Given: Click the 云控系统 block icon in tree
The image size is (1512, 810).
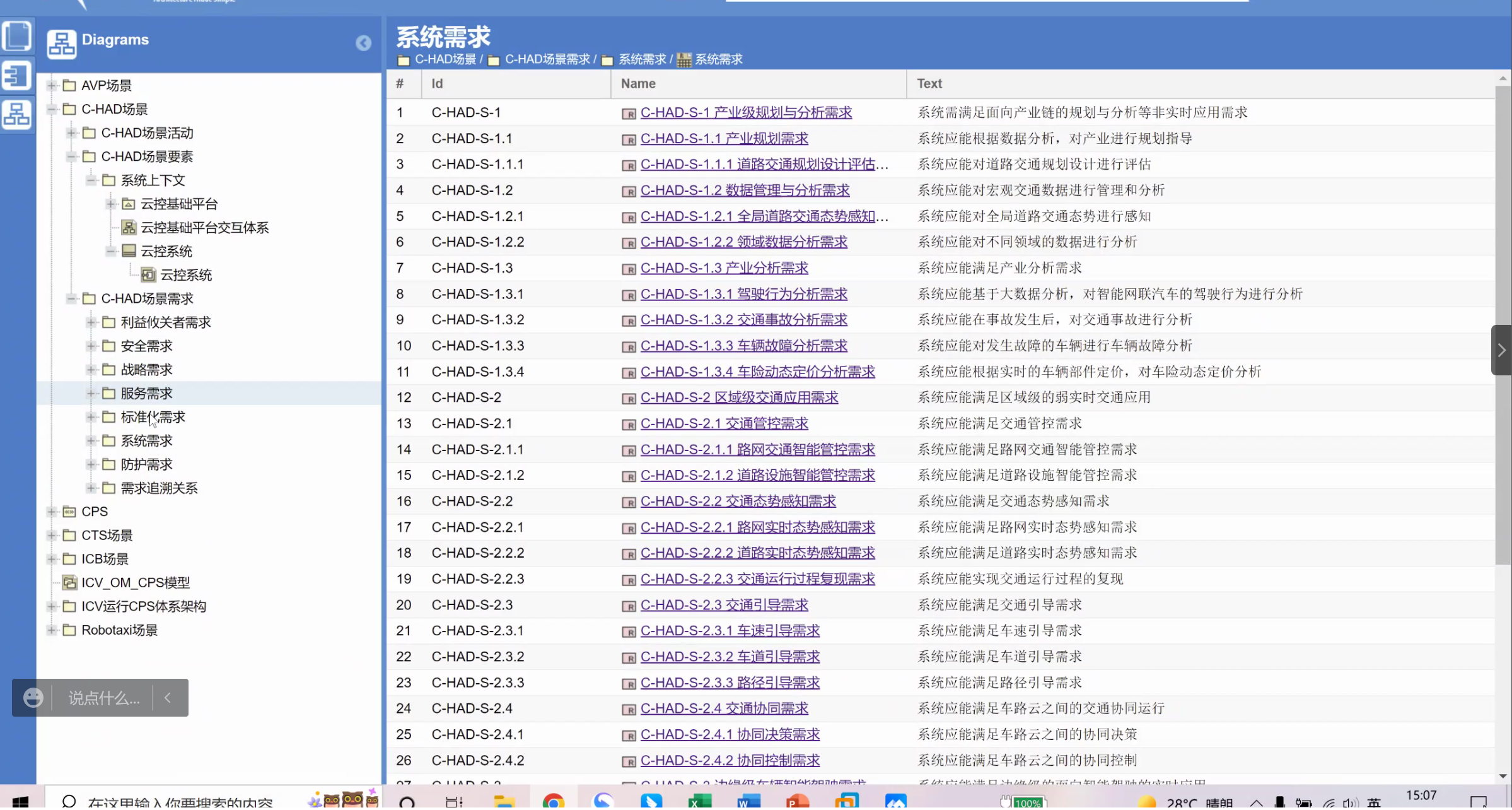Looking at the screenshot, I should coord(129,251).
